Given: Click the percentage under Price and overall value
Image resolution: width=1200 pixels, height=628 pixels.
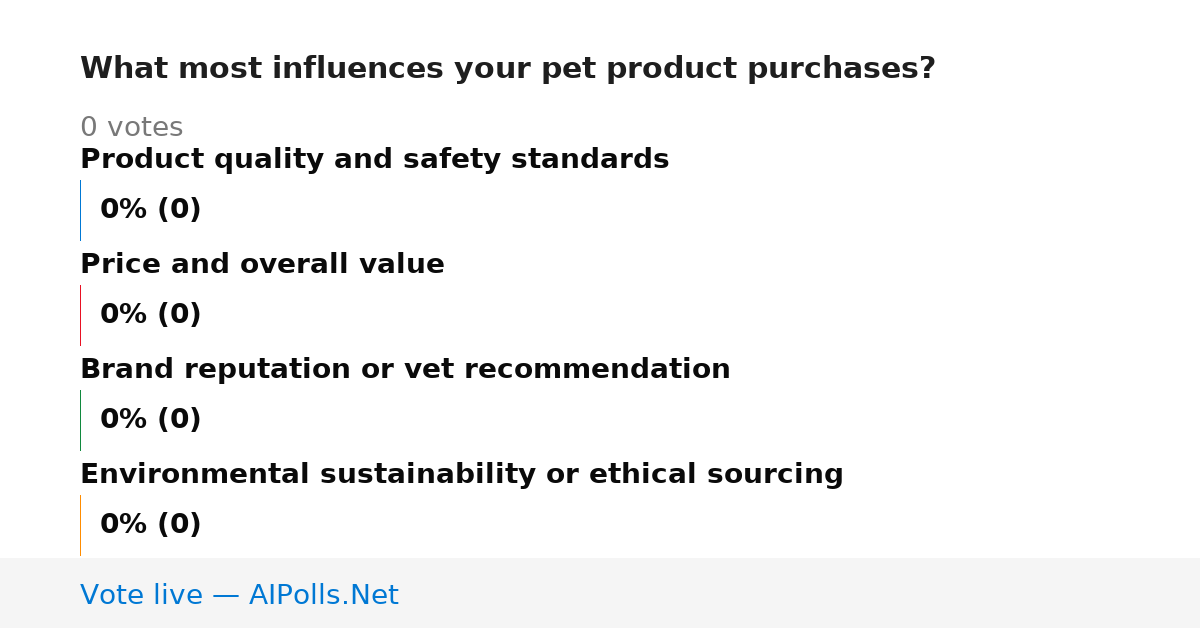Looking at the screenshot, I should coord(150,315).
